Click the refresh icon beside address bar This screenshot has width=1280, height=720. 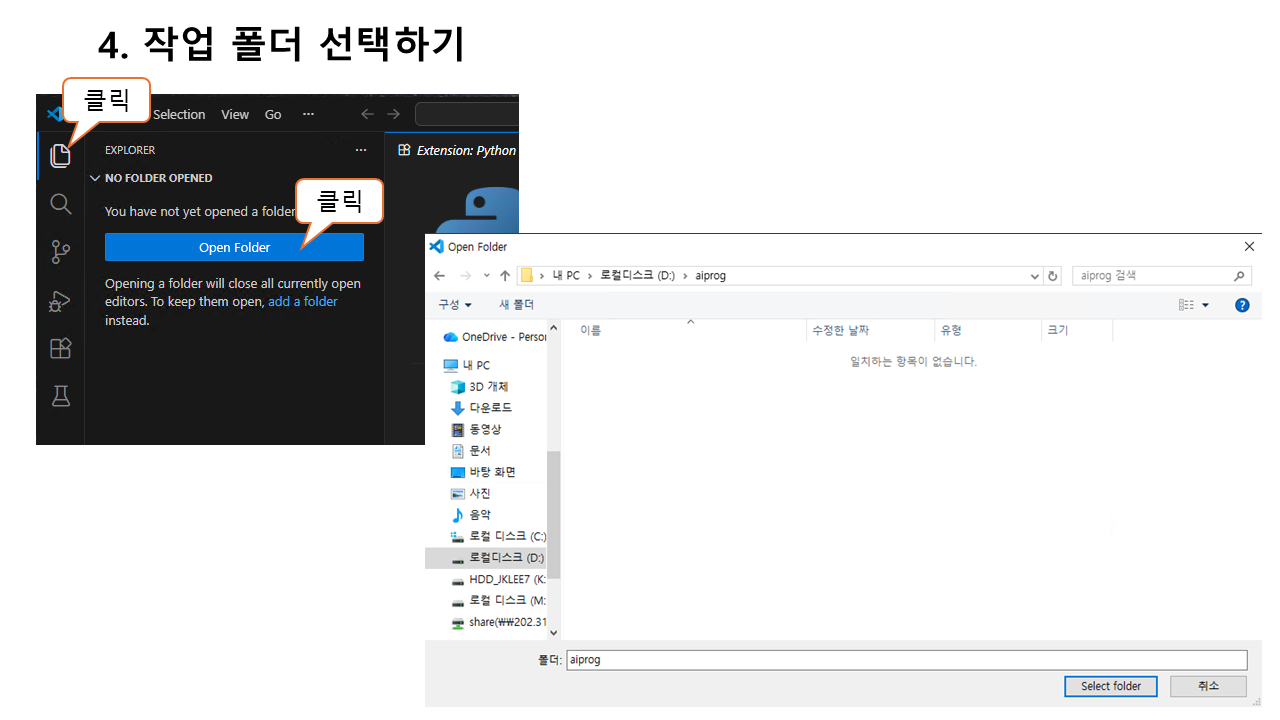click(x=1052, y=276)
